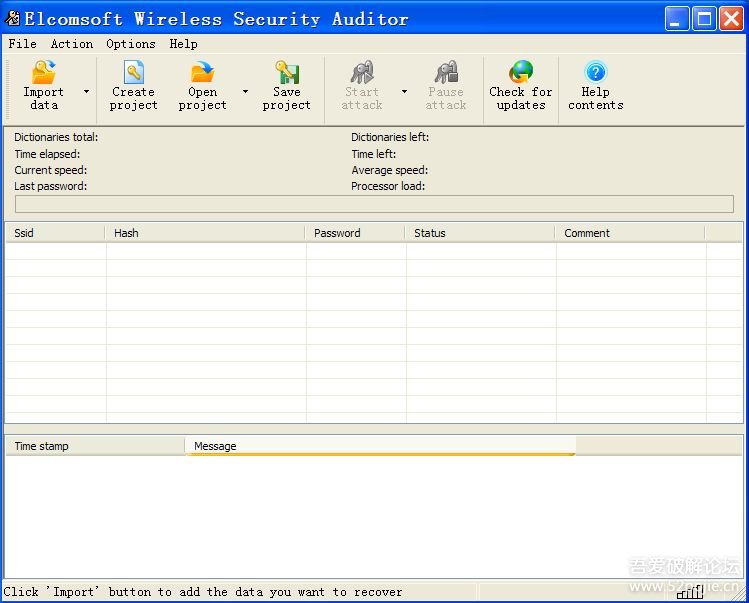Open the Options menu

click(131, 44)
